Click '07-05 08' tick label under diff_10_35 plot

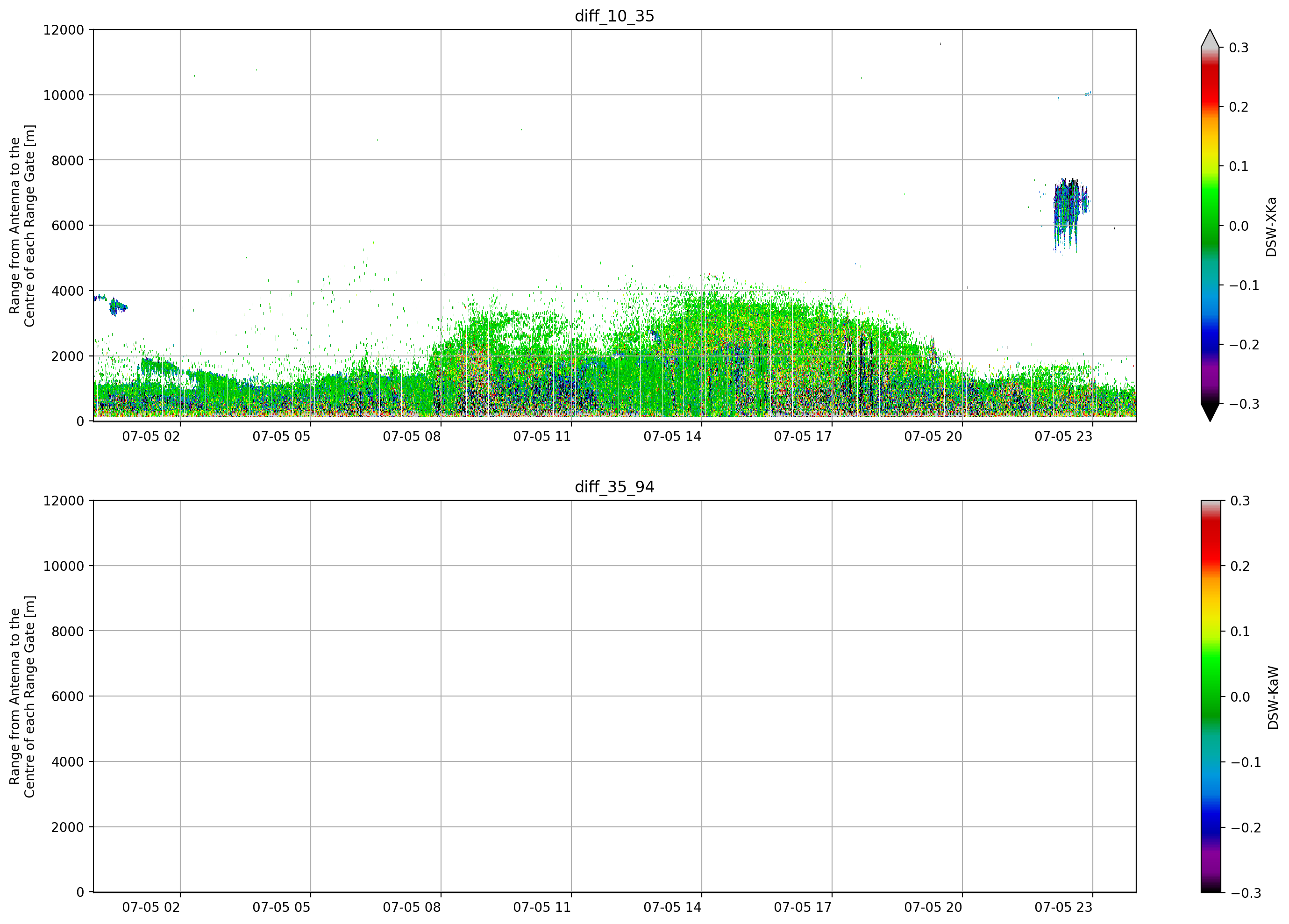[412, 436]
